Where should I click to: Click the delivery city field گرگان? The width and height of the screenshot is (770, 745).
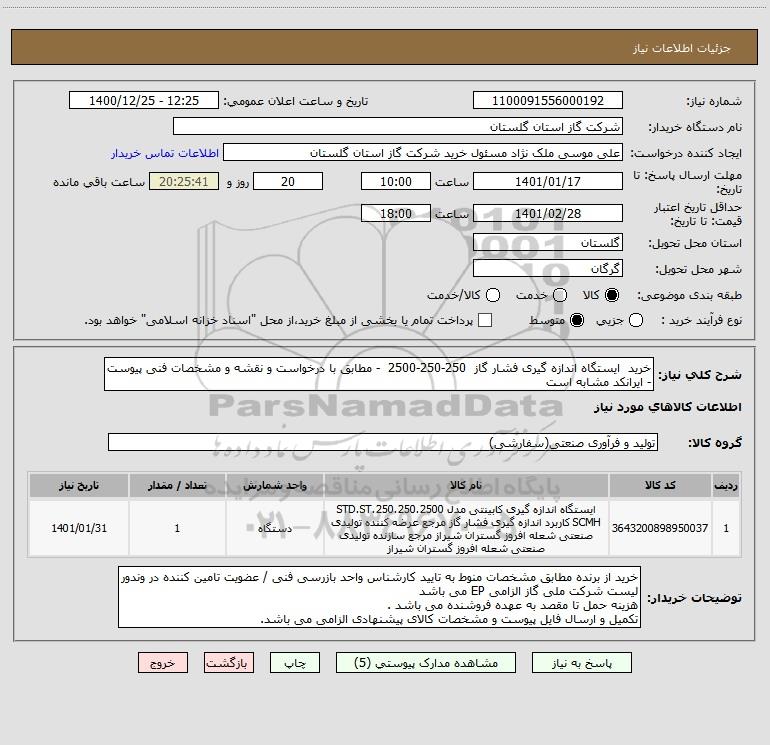pyautogui.click(x=548, y=268)
